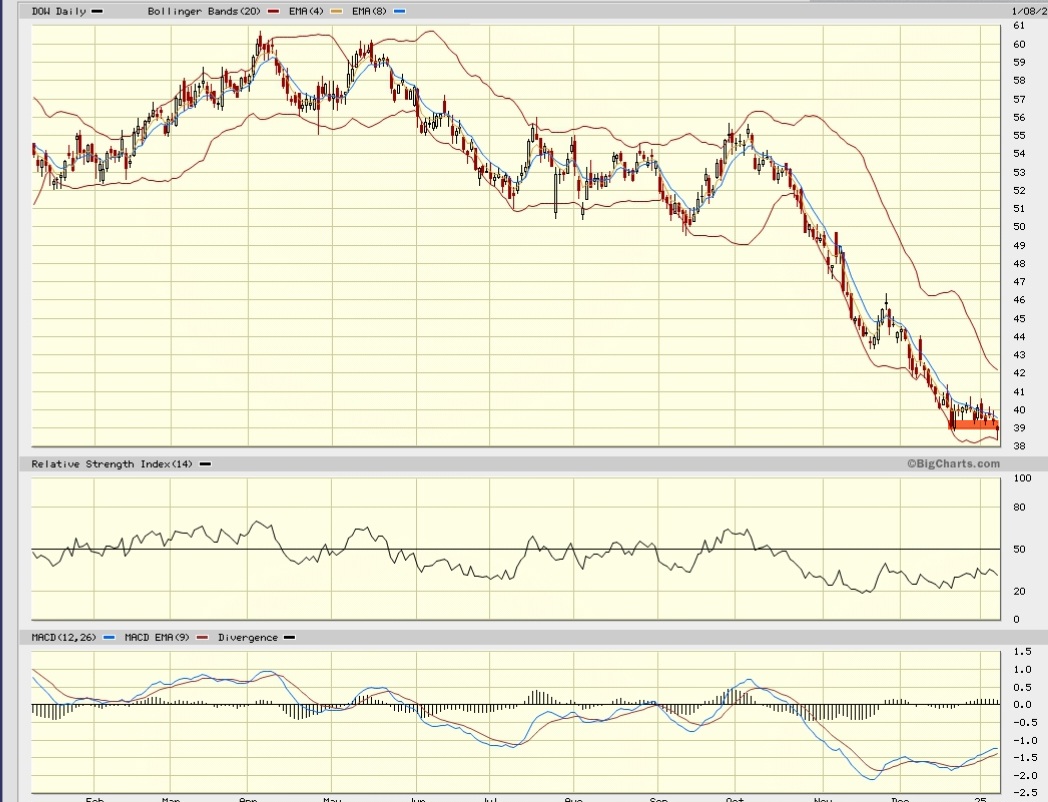
Task: Click the price axis value 60
Action: tap(1019, 45)
